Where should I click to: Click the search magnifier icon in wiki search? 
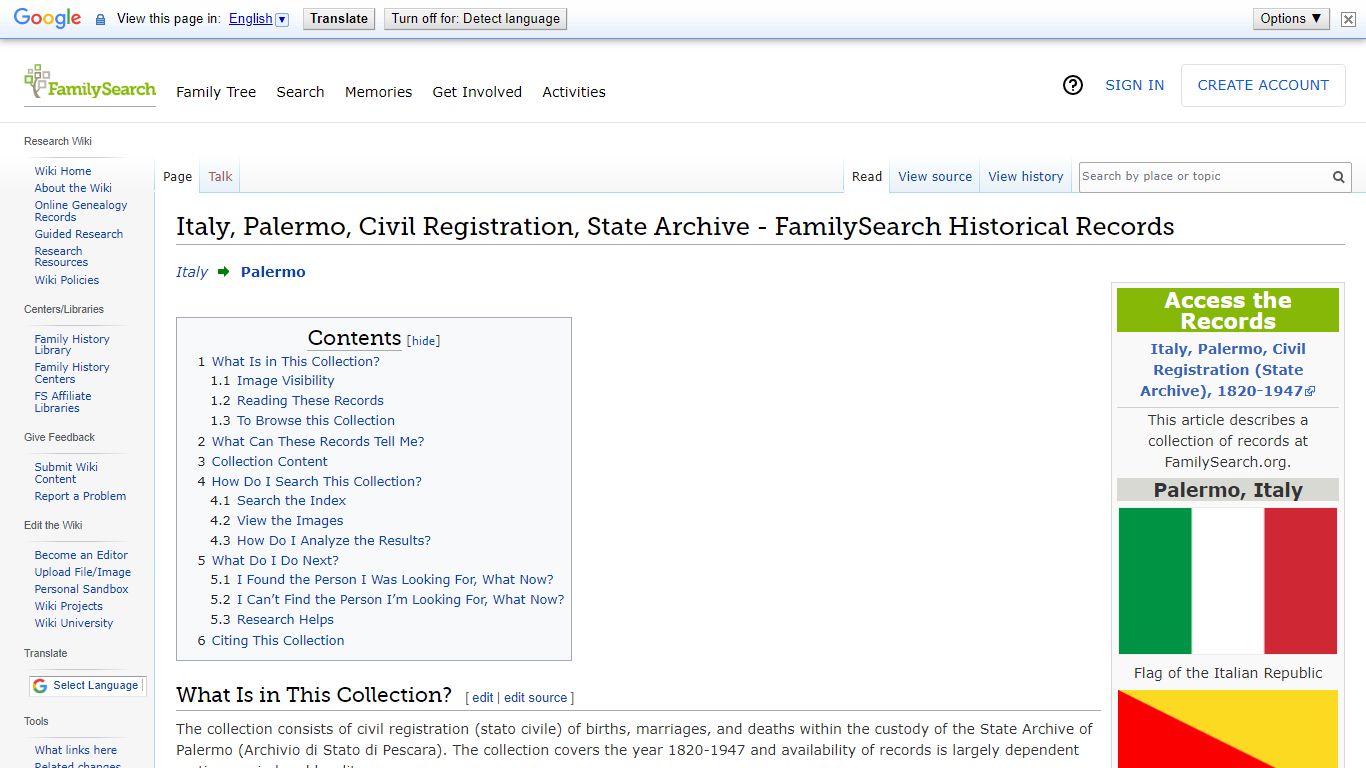click(1338, 177)
